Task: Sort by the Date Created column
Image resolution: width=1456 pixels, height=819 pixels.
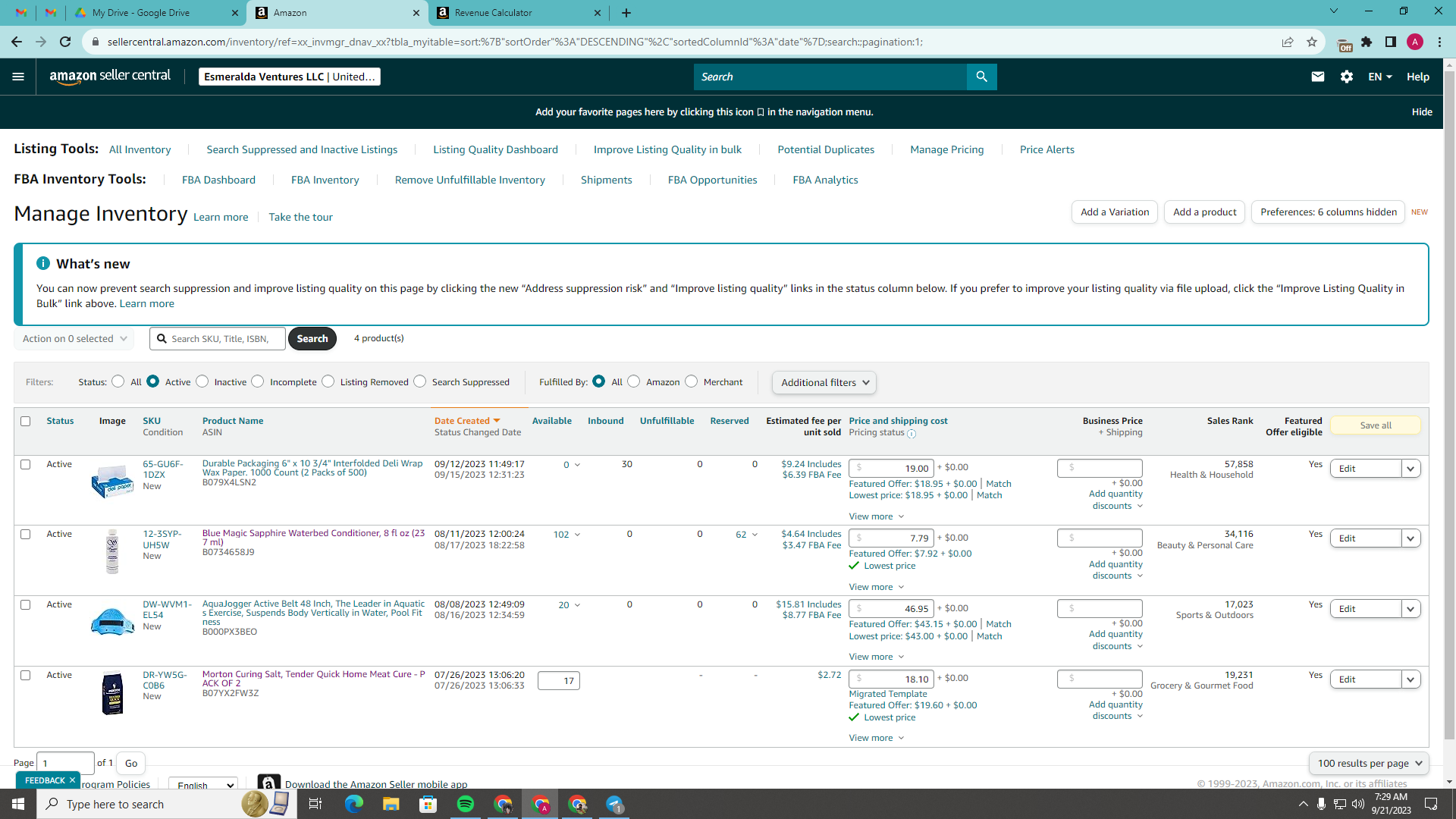Action: pos(467,421)
